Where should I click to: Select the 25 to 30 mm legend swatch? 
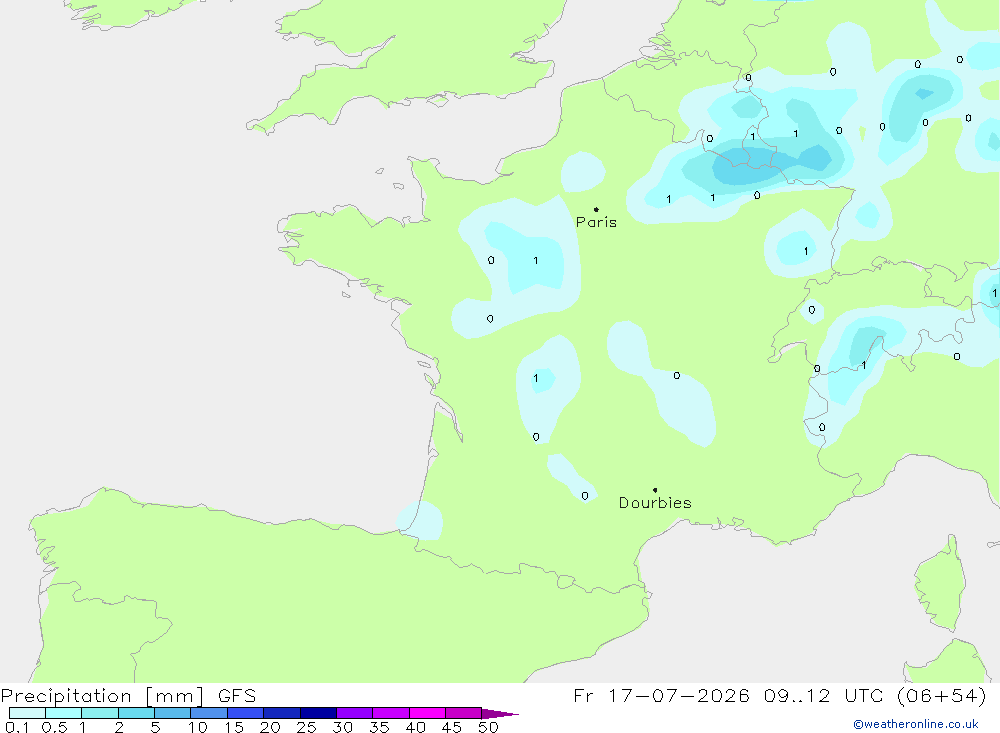point(318,713)
